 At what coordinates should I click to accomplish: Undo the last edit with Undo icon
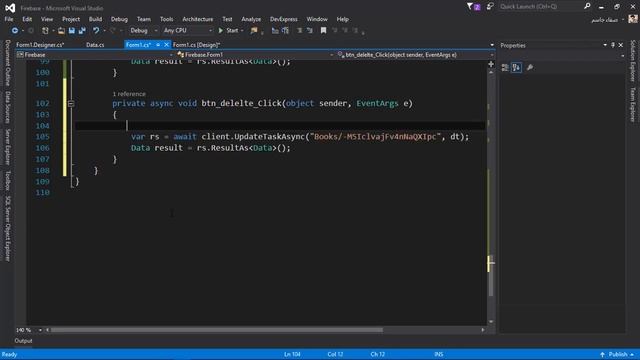pos(96,31)
